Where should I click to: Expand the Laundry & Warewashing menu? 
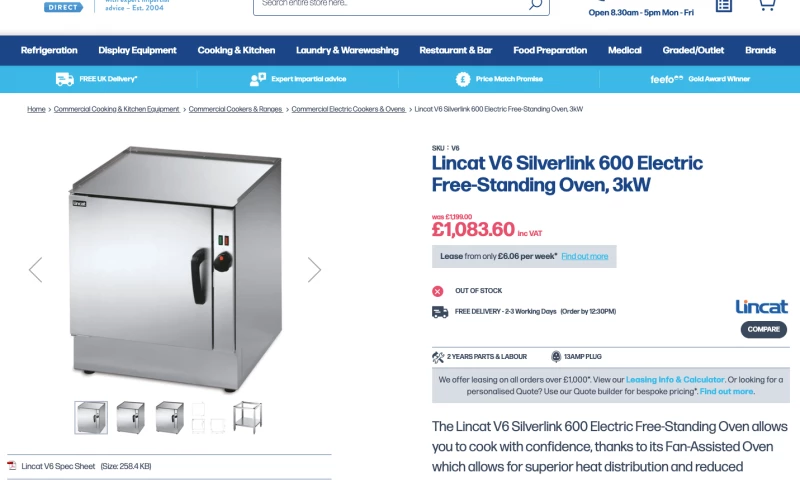[347, 50]
